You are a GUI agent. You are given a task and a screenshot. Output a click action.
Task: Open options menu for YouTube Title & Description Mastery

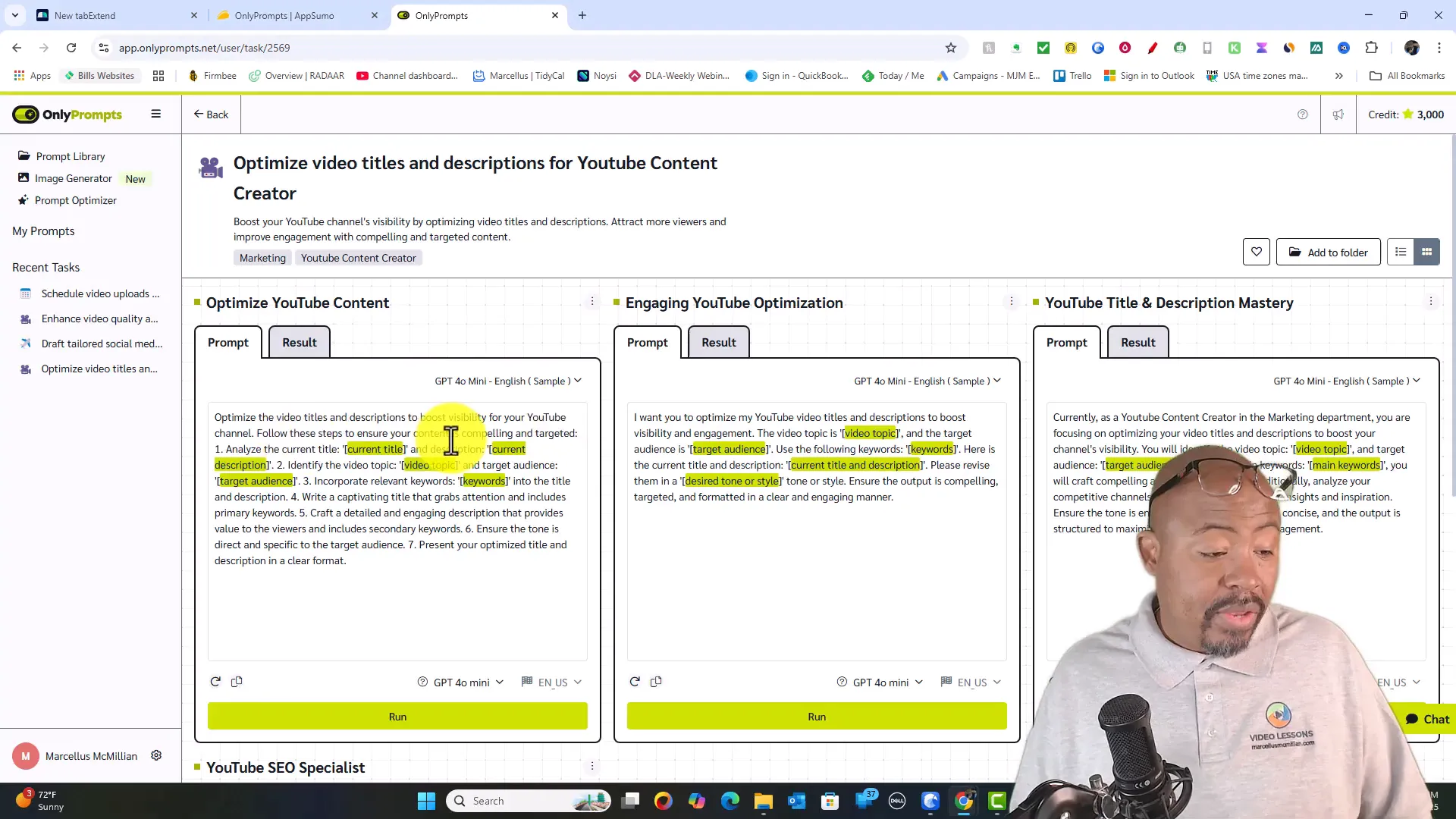(x=1431, y=302)
